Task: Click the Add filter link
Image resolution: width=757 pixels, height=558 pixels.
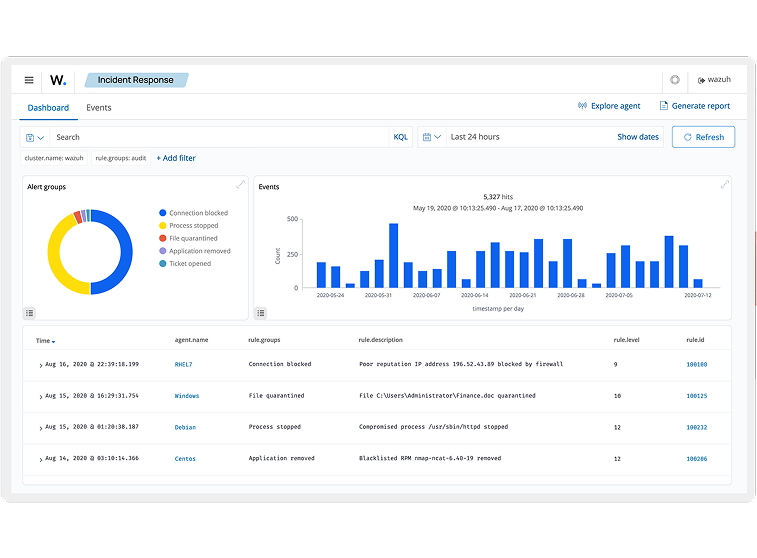Action: [x=176, y=158]
